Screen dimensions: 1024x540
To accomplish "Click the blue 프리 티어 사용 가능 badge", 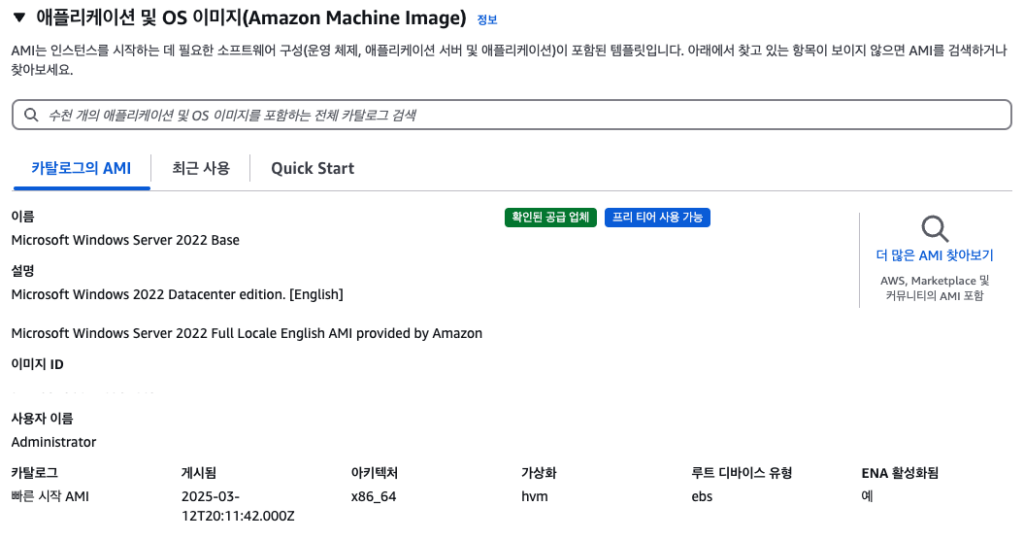I will (657, 217).
